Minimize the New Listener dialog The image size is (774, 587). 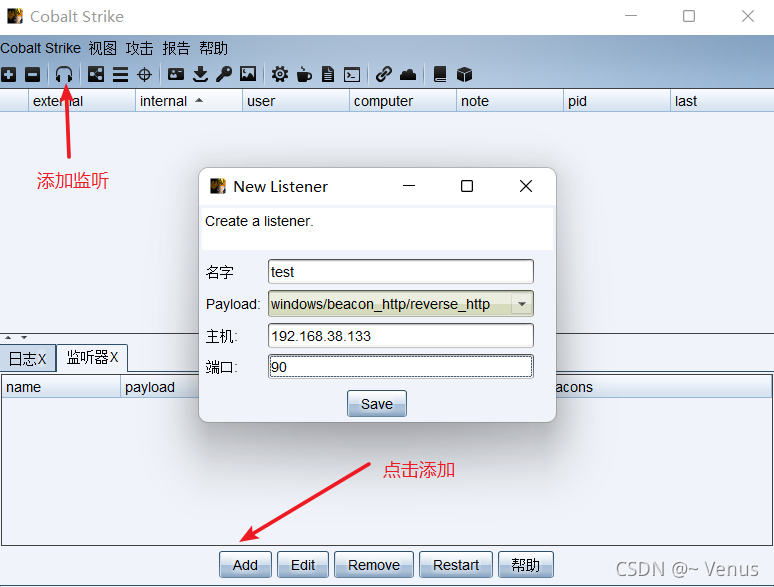(409, 186)
